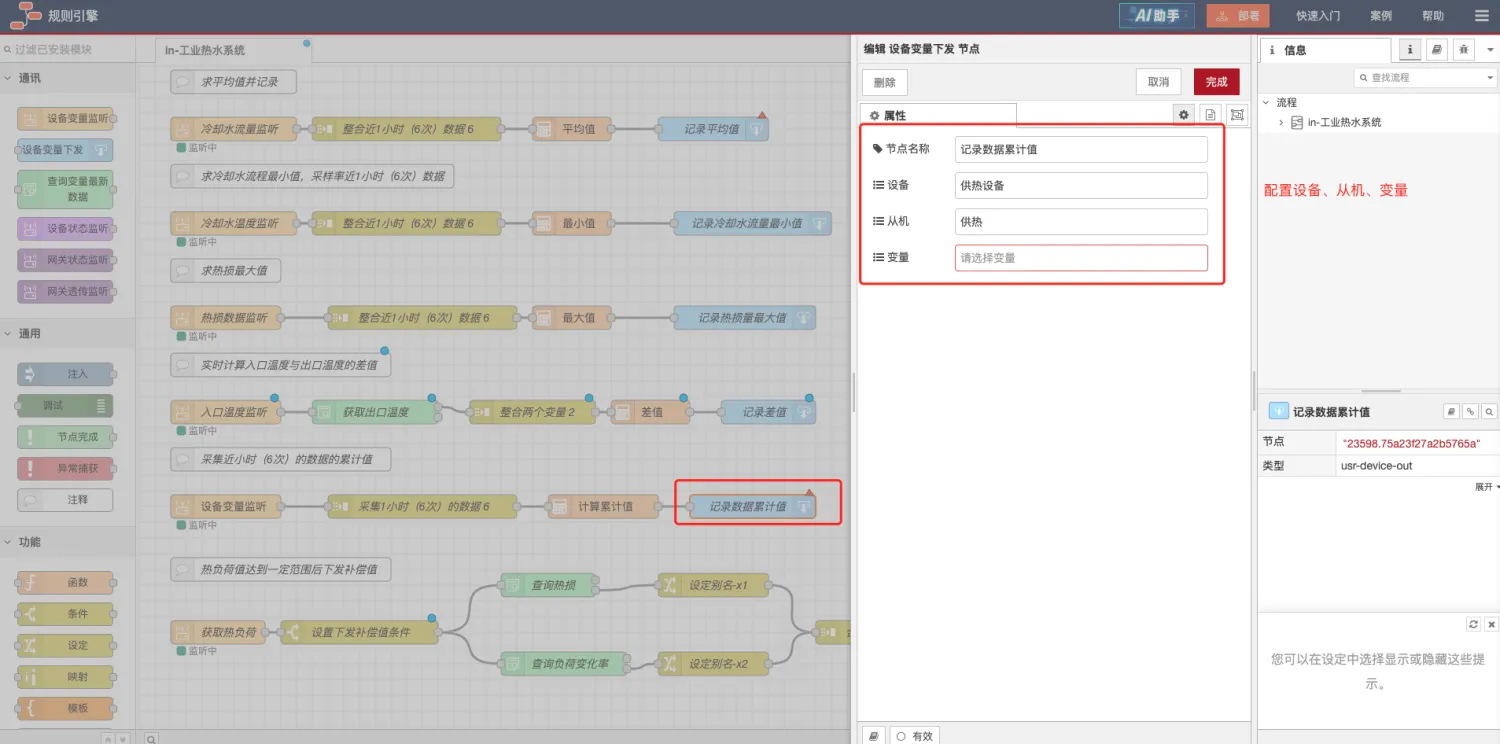Open the node appearance settings icon
Screen dimensions: 1500x744
(1237, 115)
